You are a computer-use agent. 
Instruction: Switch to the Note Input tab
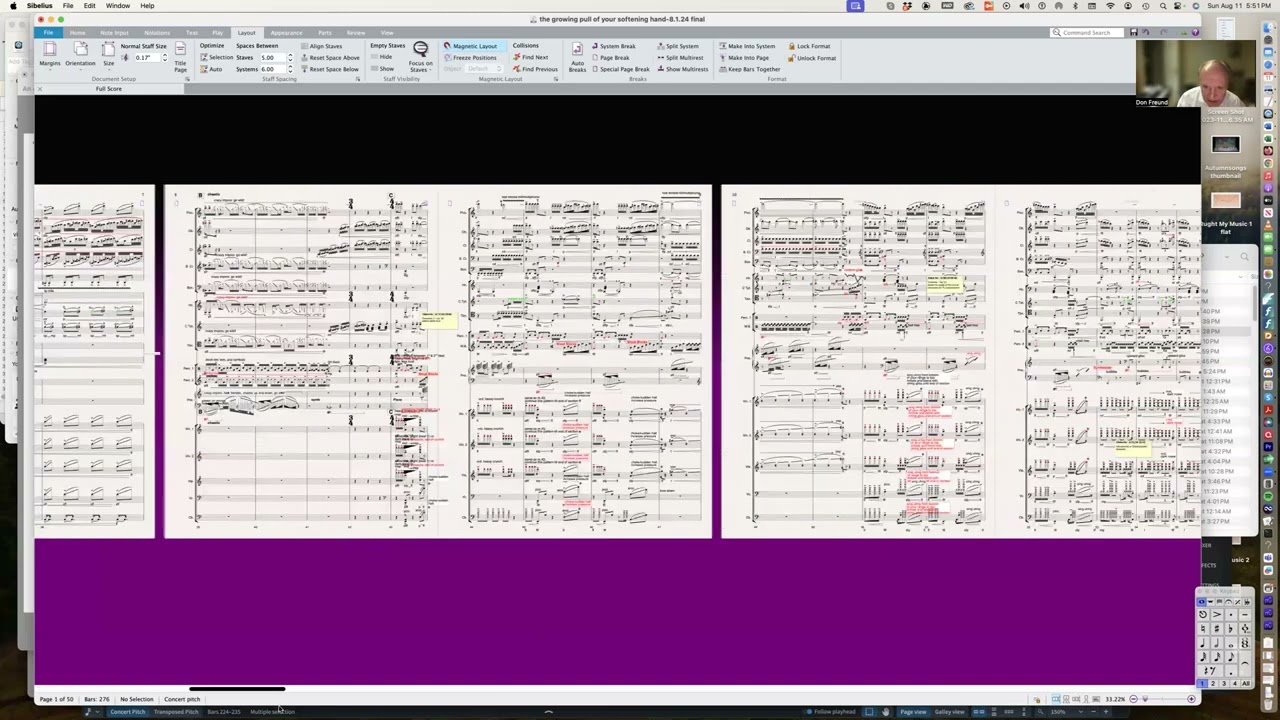(114, 33)
